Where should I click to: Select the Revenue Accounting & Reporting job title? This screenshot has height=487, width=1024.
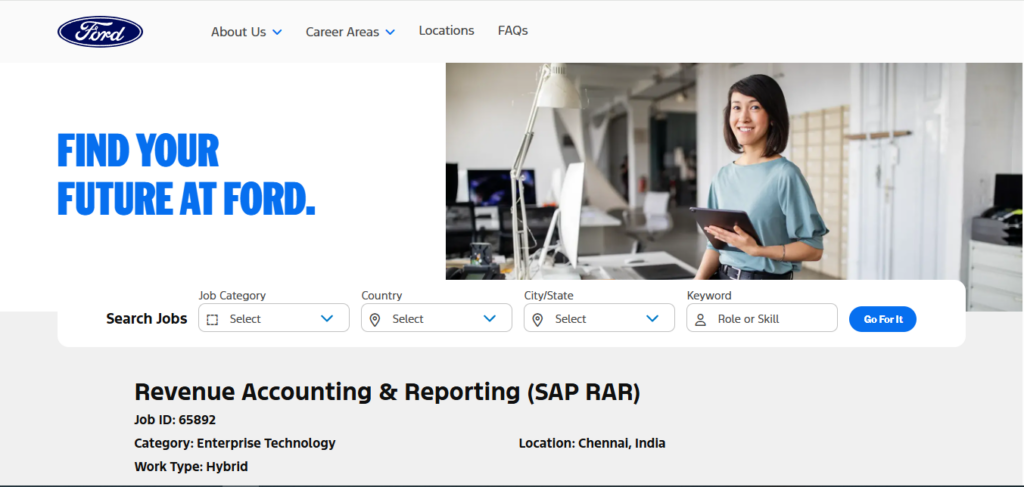click(x=387, y=392)
